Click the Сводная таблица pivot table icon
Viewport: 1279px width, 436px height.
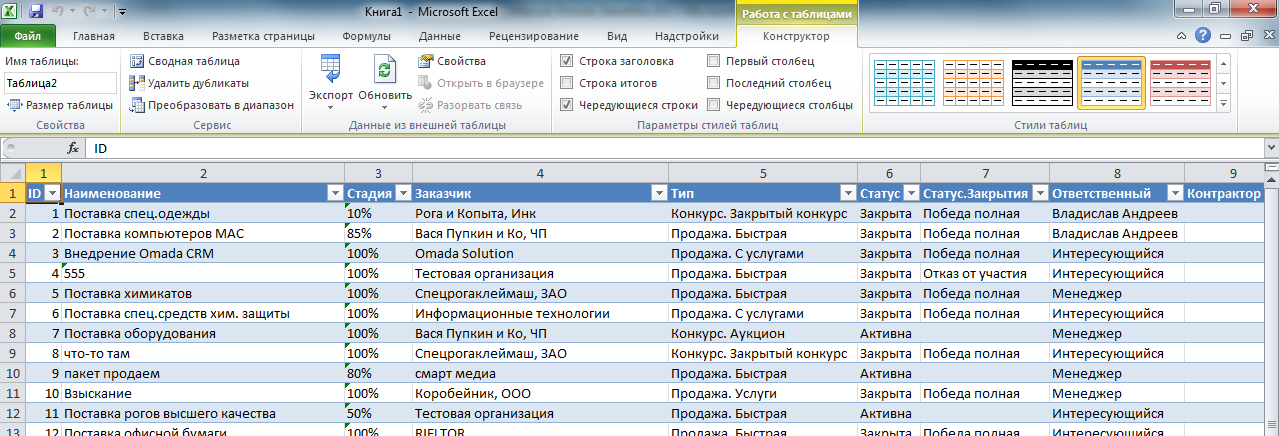click(138, 61)
